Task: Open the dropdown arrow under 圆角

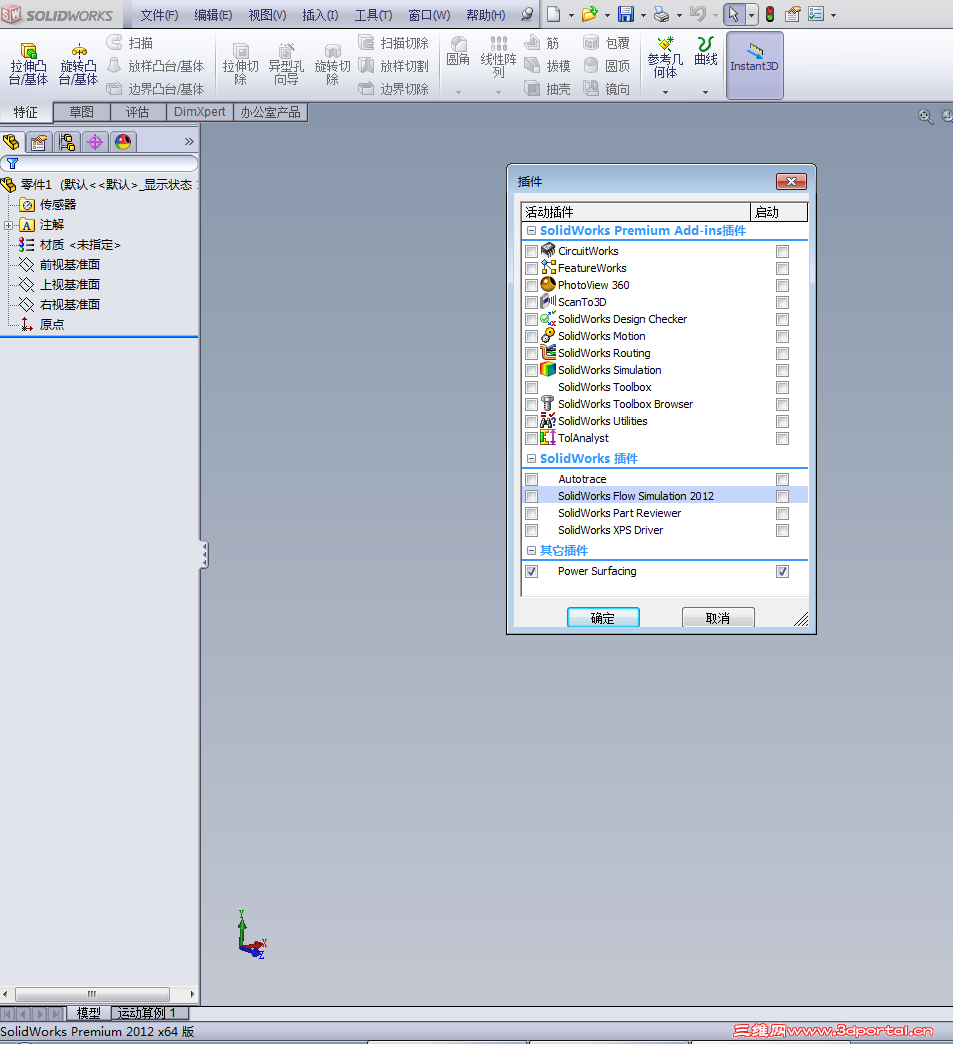Action: pos(458,92)
